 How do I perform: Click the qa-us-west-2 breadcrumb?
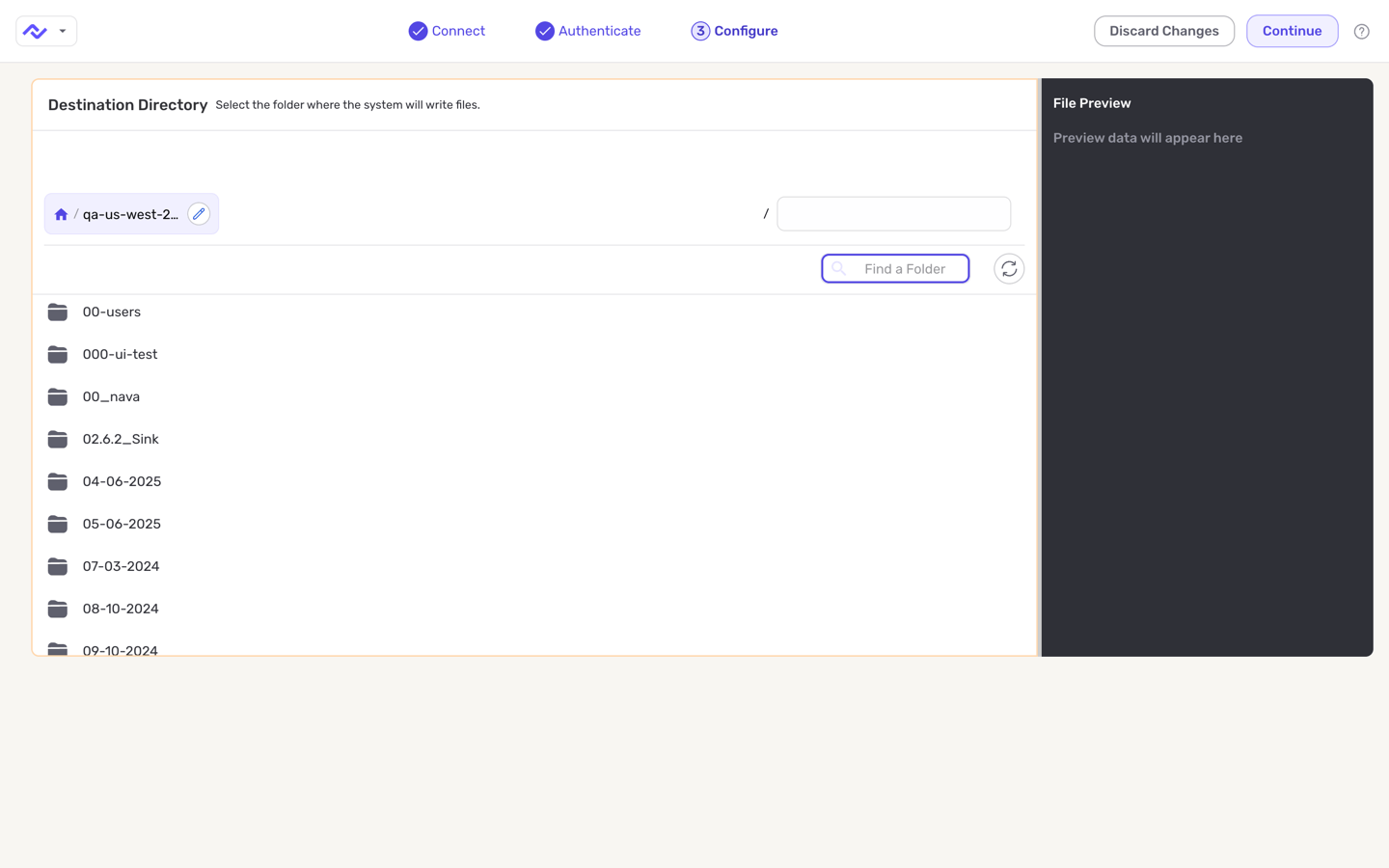click(x=130, y=214)
